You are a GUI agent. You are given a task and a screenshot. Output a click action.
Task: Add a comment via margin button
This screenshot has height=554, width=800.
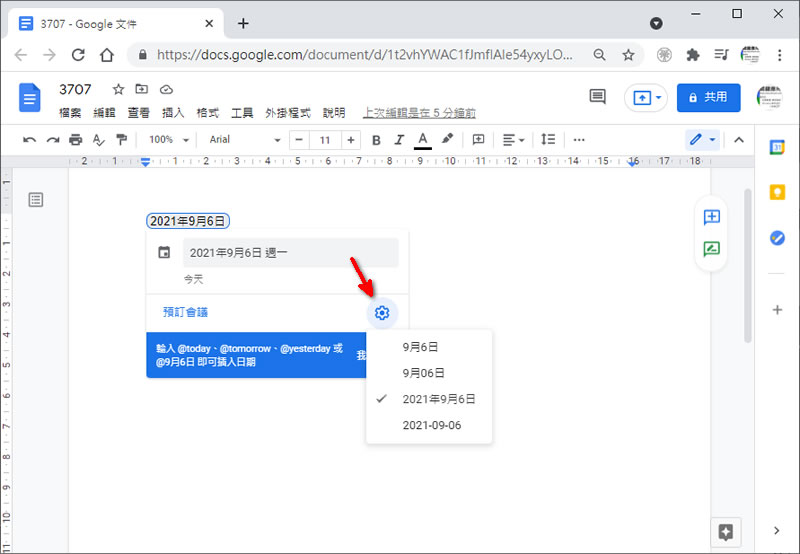coord(711,217)
